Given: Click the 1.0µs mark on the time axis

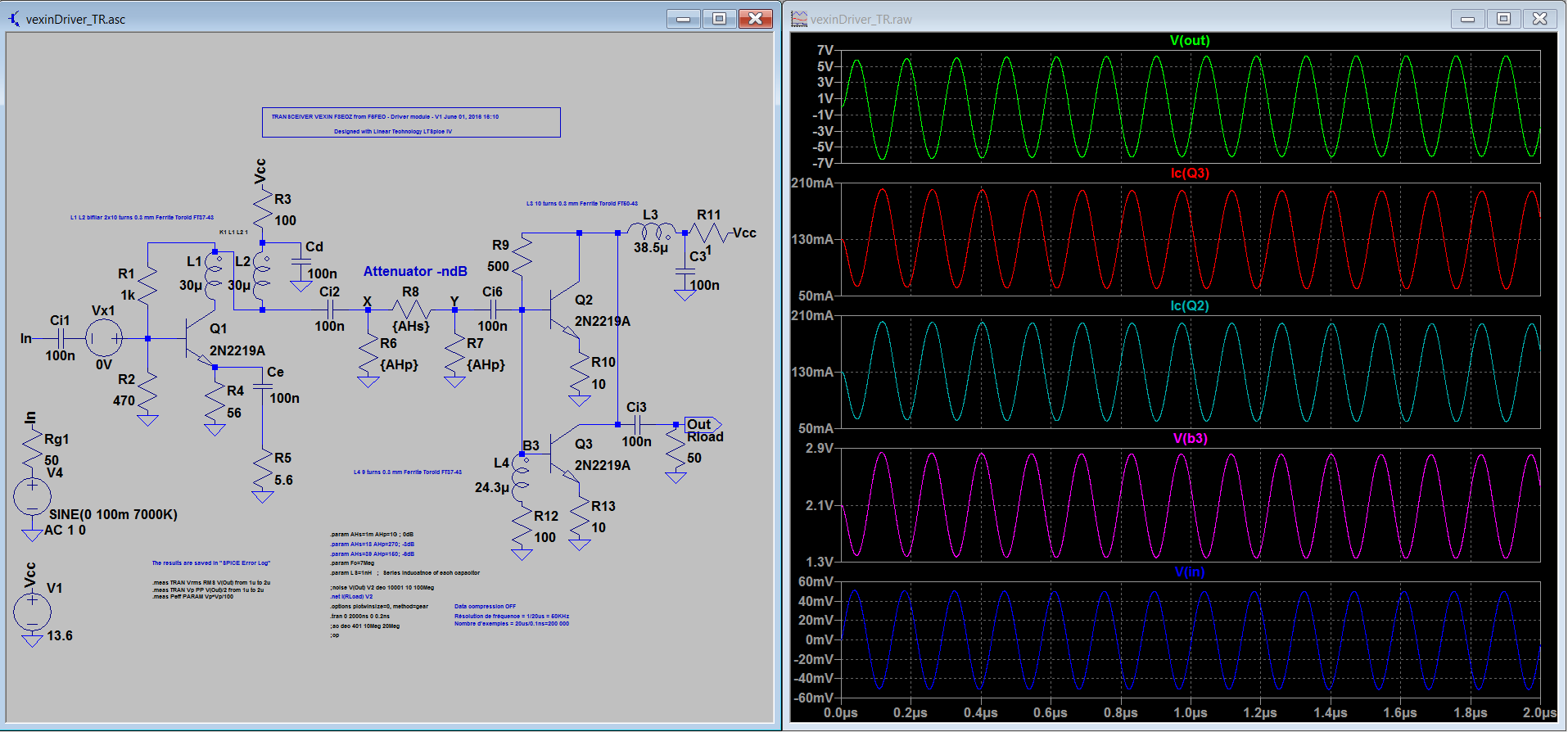Looking at the screenshot, I should (x=1190, y=713).
